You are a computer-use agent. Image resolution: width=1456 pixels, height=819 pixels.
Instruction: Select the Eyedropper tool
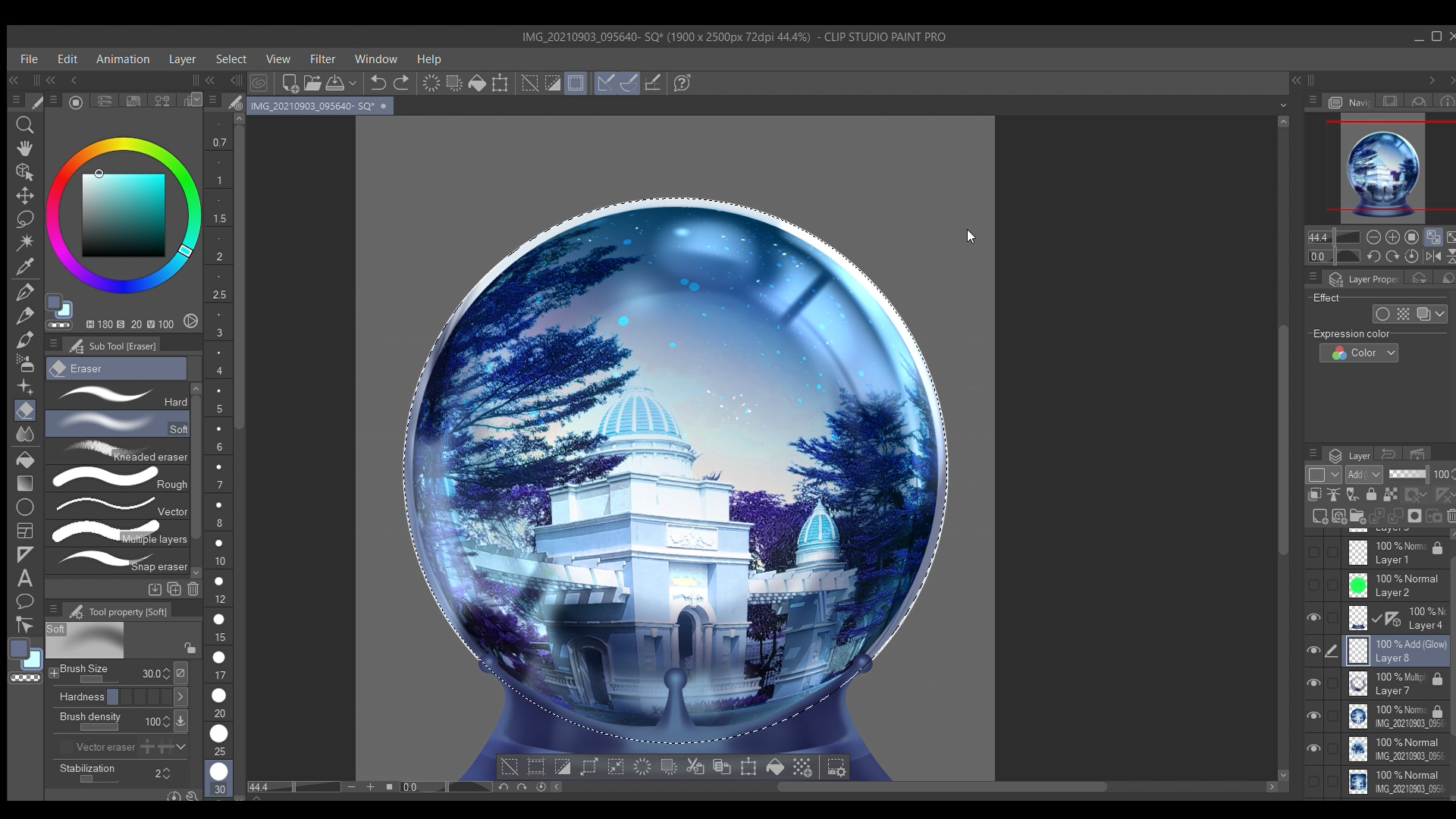pyautogui.click(x=25, y=266)
